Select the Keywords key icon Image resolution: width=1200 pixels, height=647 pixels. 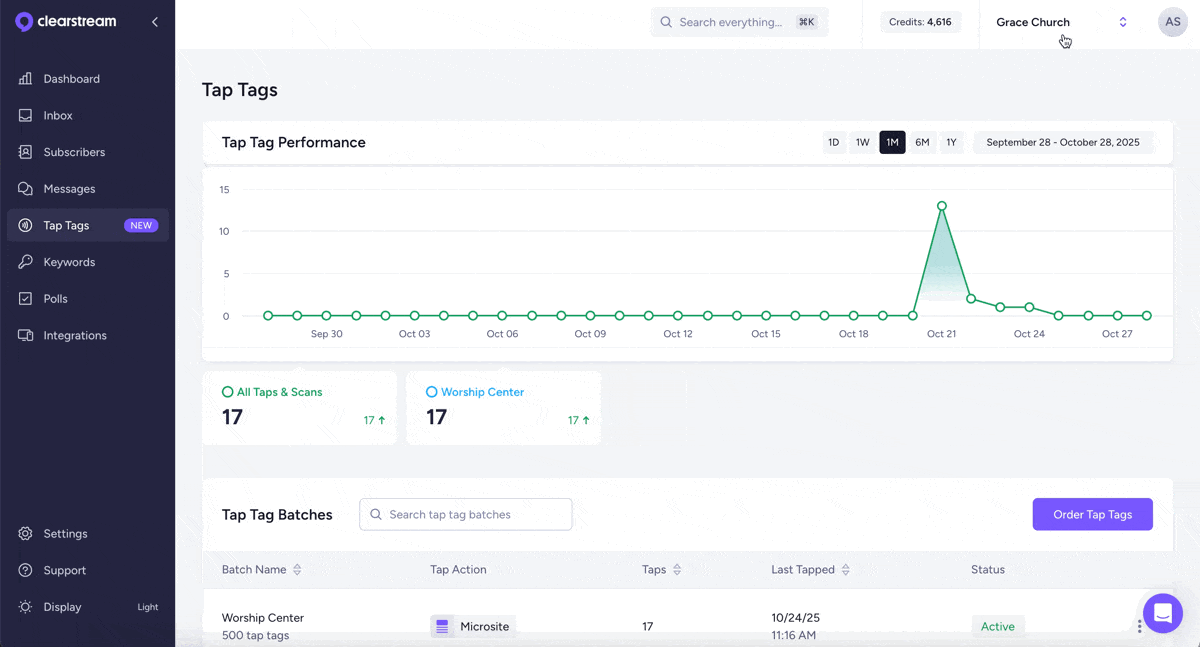(25, 262)
